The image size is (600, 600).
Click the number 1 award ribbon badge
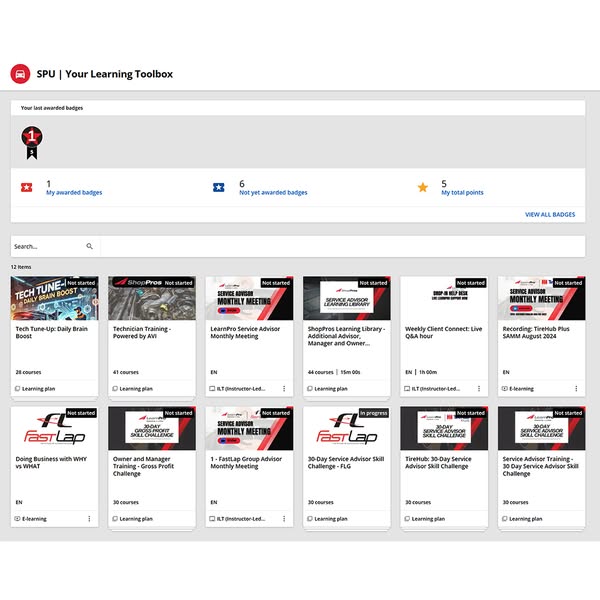click(x=31, y=138)
